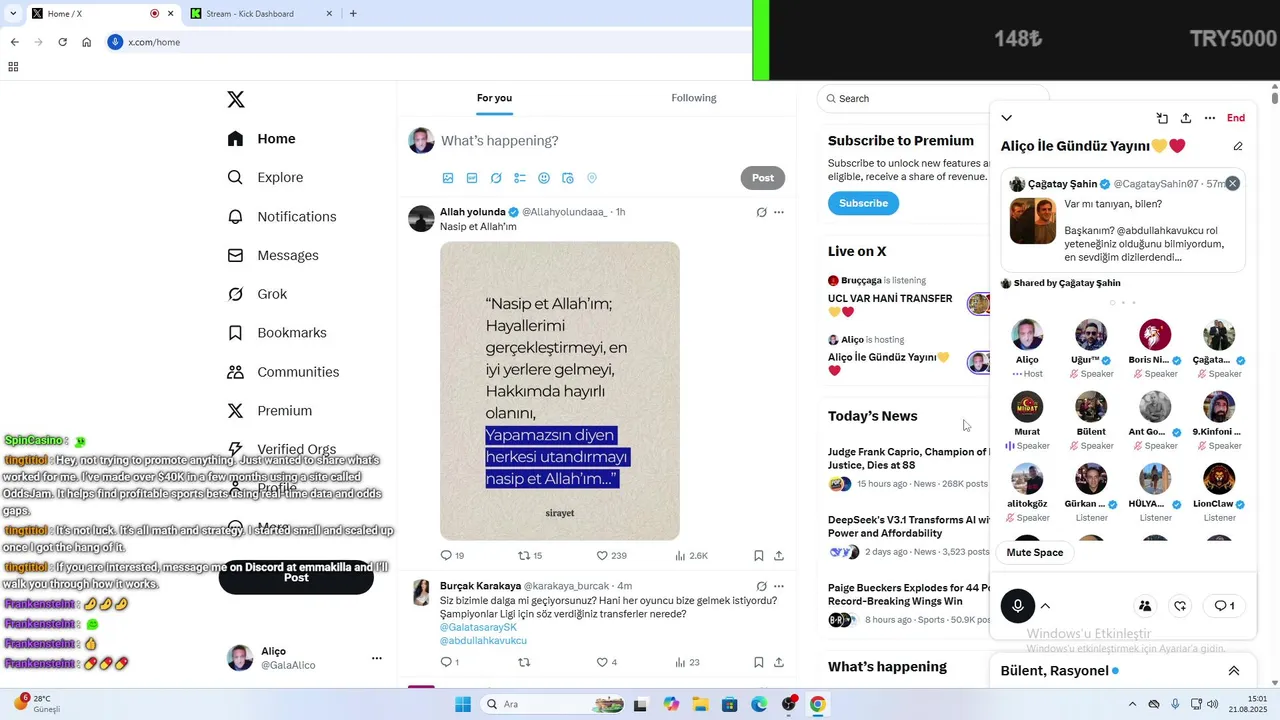Viewport: 1280px width, 720px height.
Task: Add a GIF to the post
Action: click(472, 178)
